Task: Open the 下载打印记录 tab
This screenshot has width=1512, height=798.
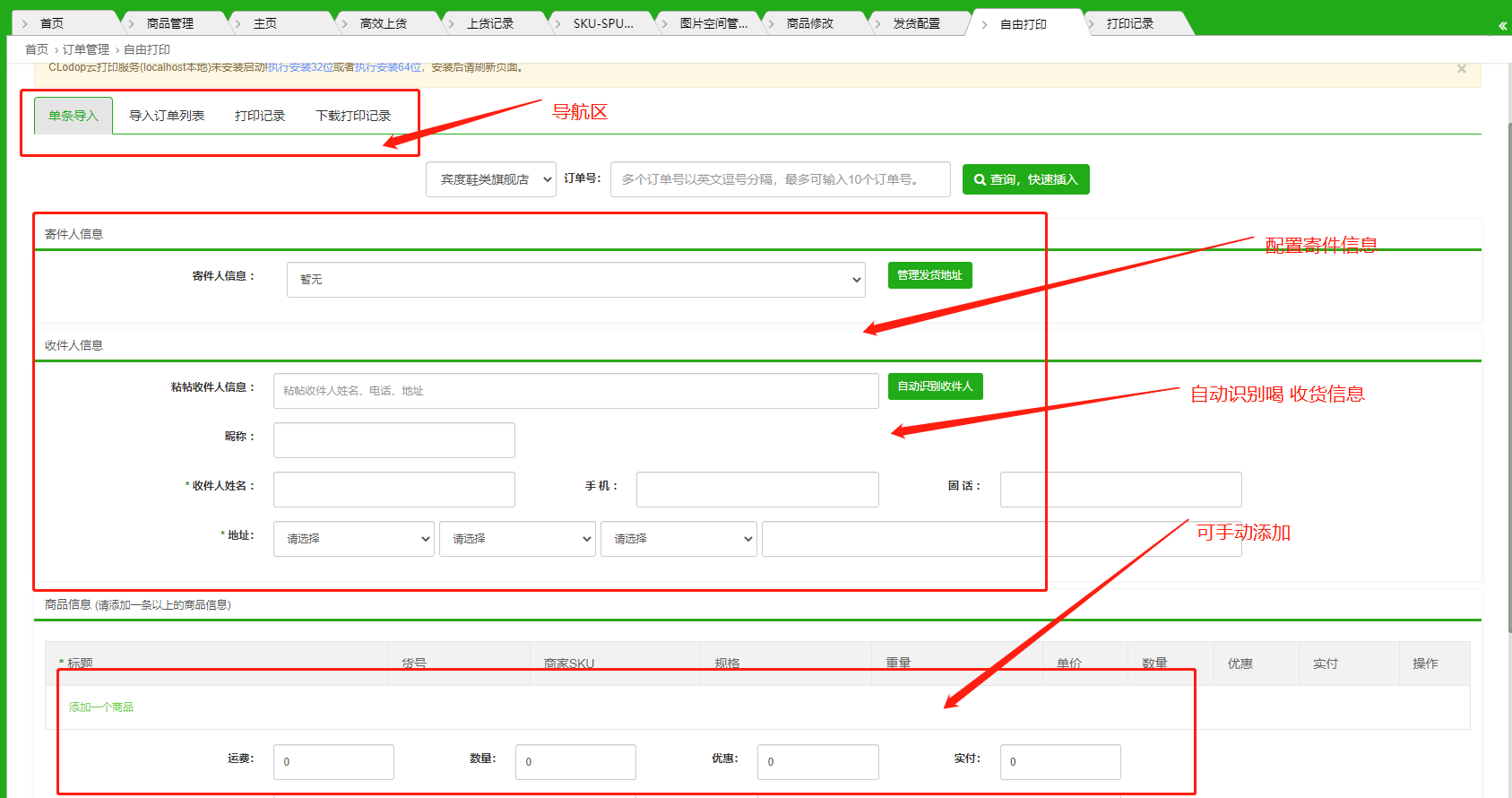Action: (x=353, y=116)
